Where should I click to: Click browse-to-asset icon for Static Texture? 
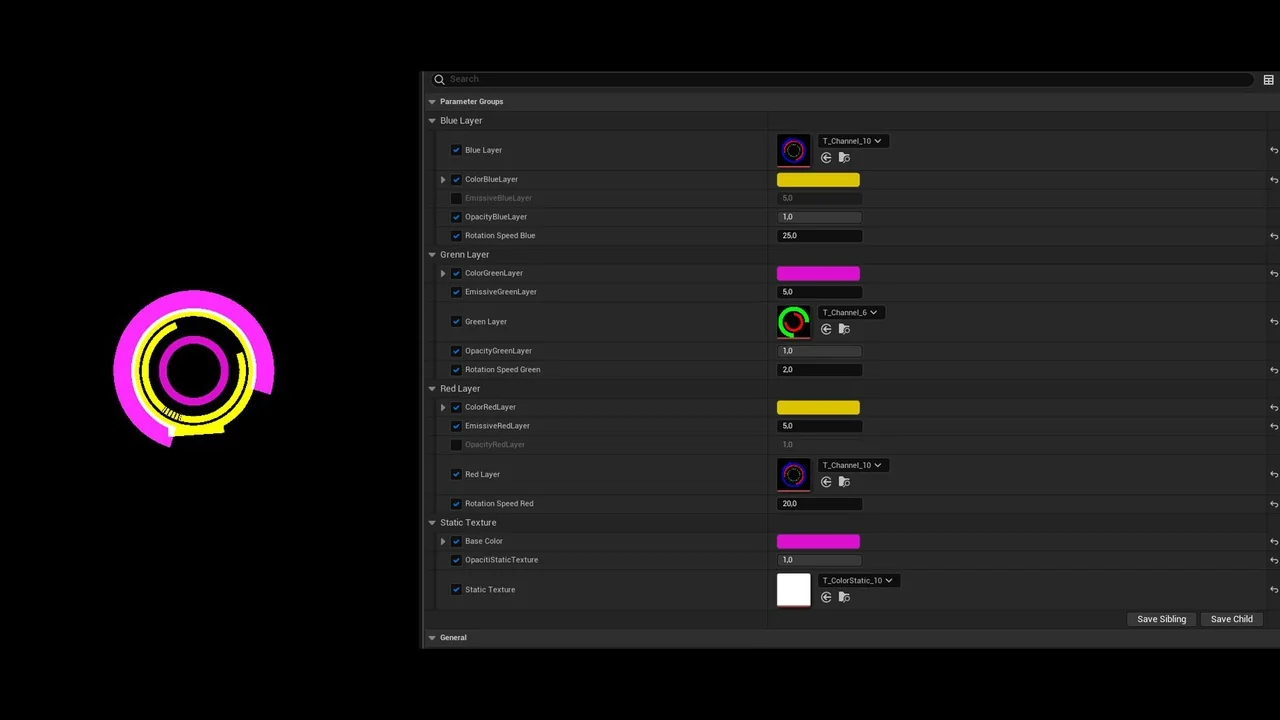[x=844, y=597]
